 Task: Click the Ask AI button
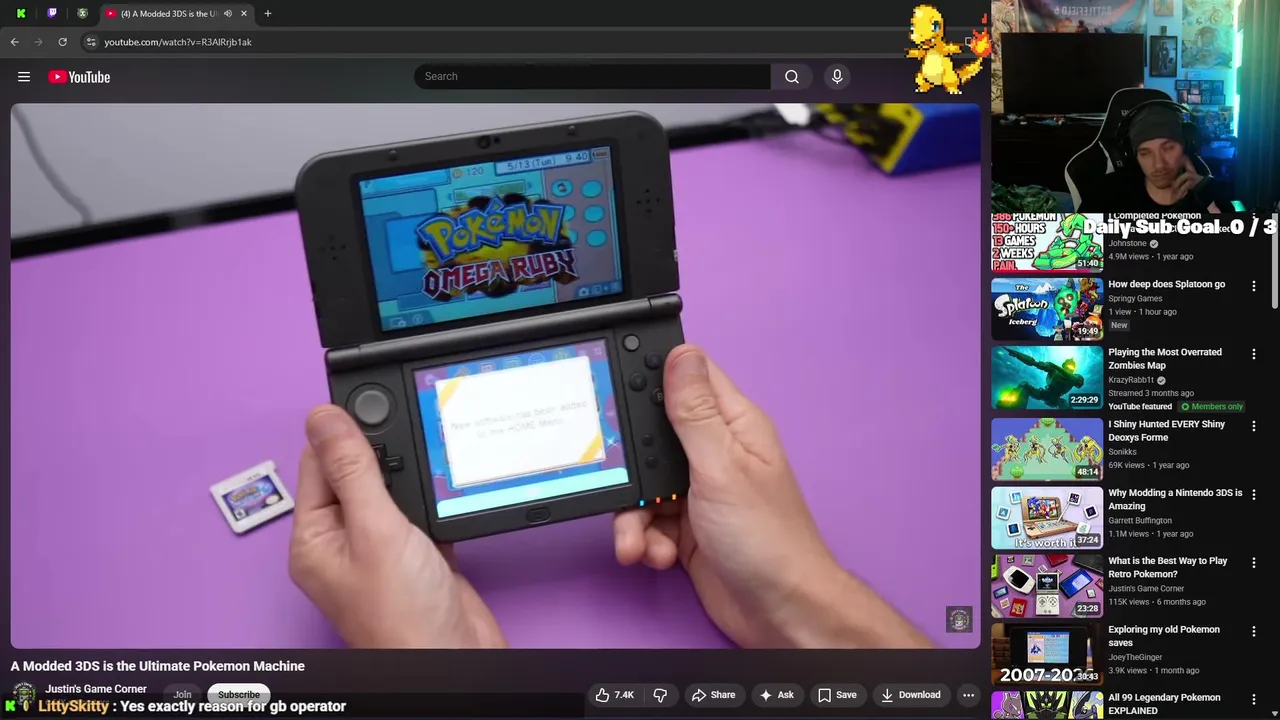tap(776, 695)
